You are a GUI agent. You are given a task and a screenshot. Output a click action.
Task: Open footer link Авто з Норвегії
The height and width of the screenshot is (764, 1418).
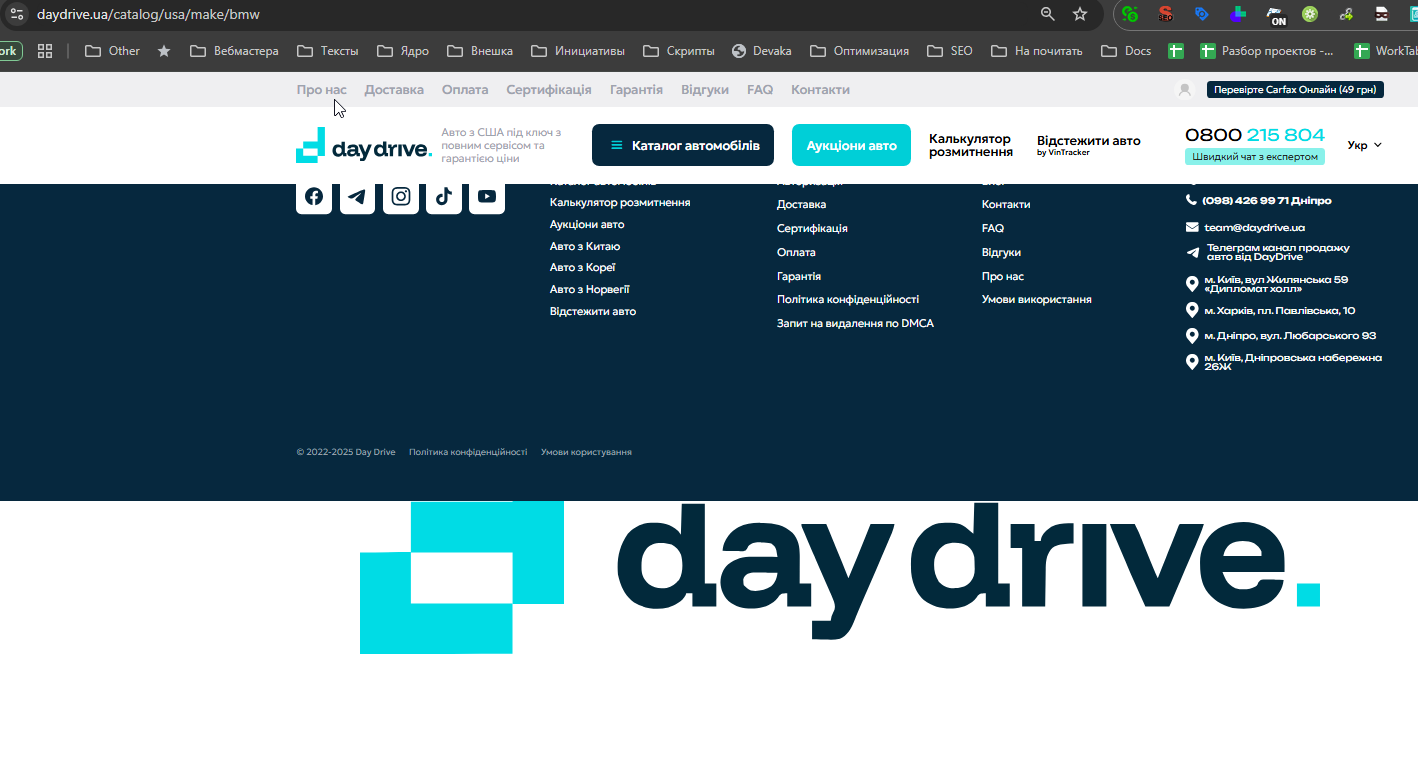click(x=589, y=290)
